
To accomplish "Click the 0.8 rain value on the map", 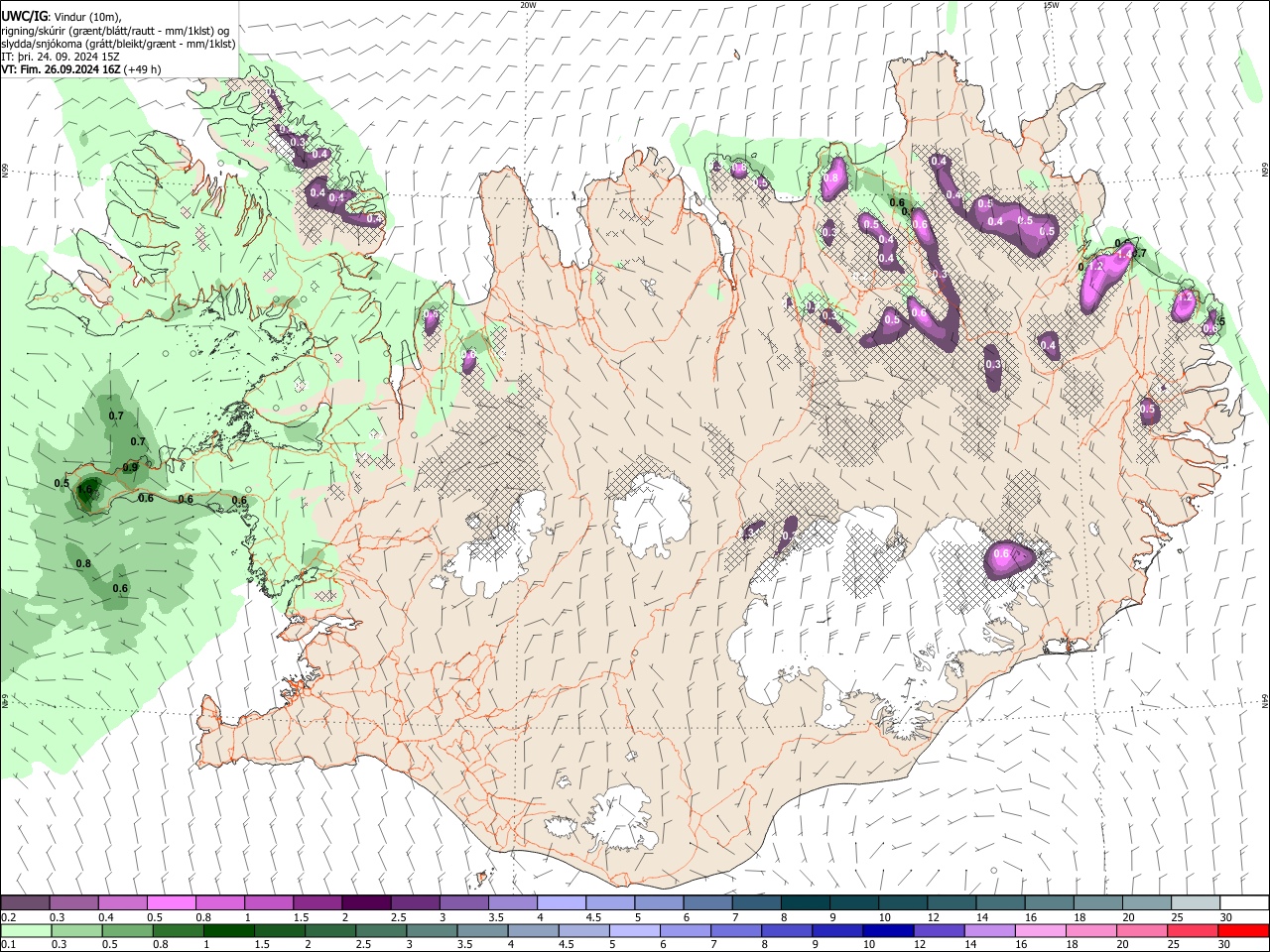I will pyautogui.click(x=83, y=564).
